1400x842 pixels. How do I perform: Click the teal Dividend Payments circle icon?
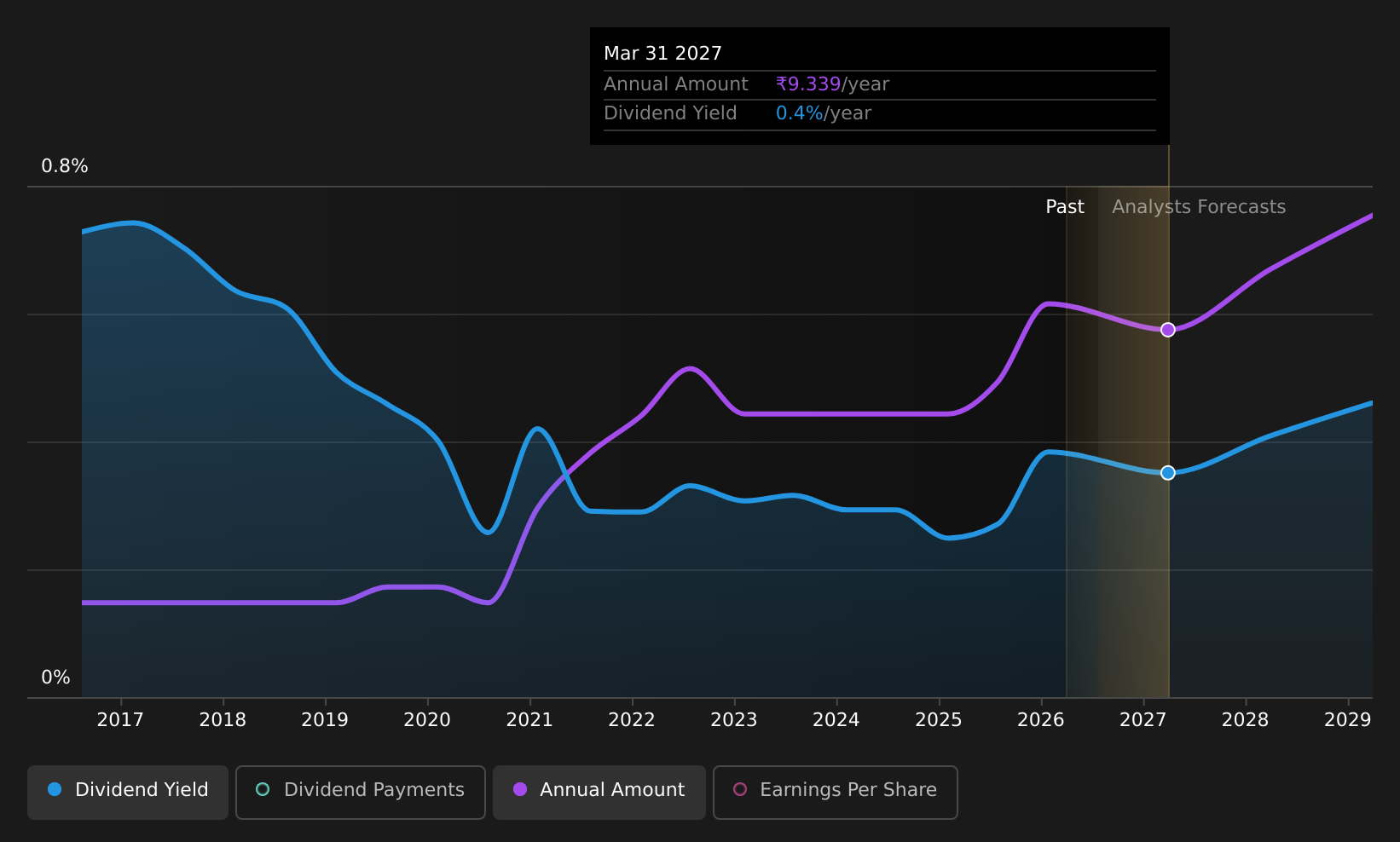263,789
